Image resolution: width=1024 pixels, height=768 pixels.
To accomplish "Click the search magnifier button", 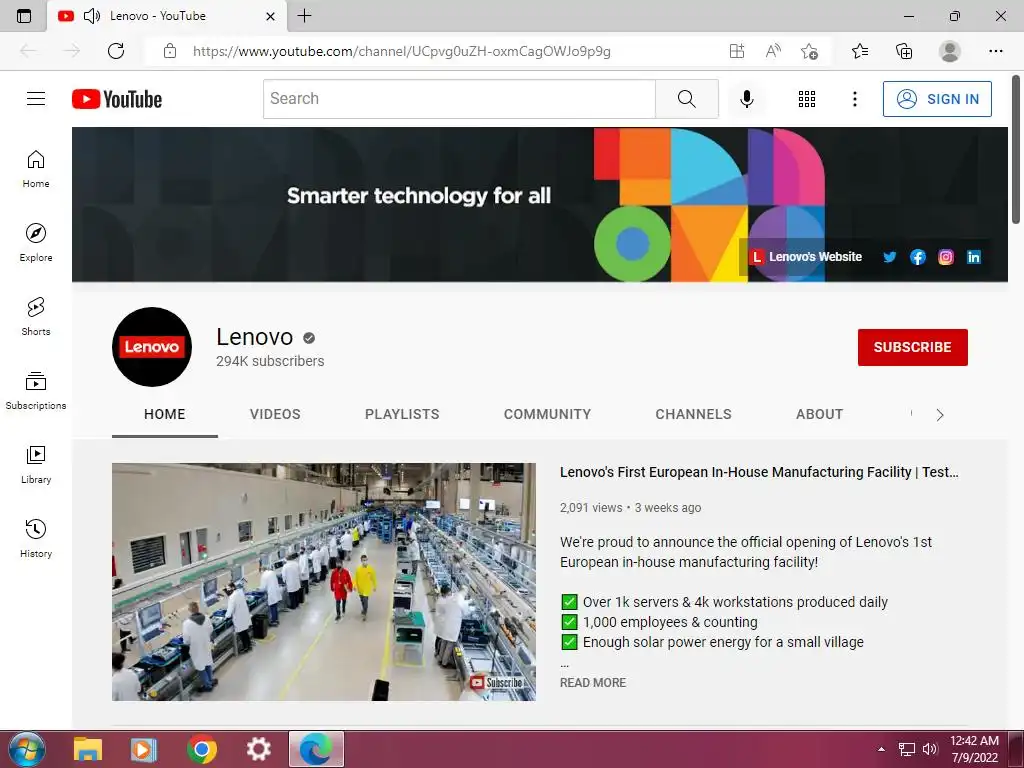I will (x=686, y=99).
